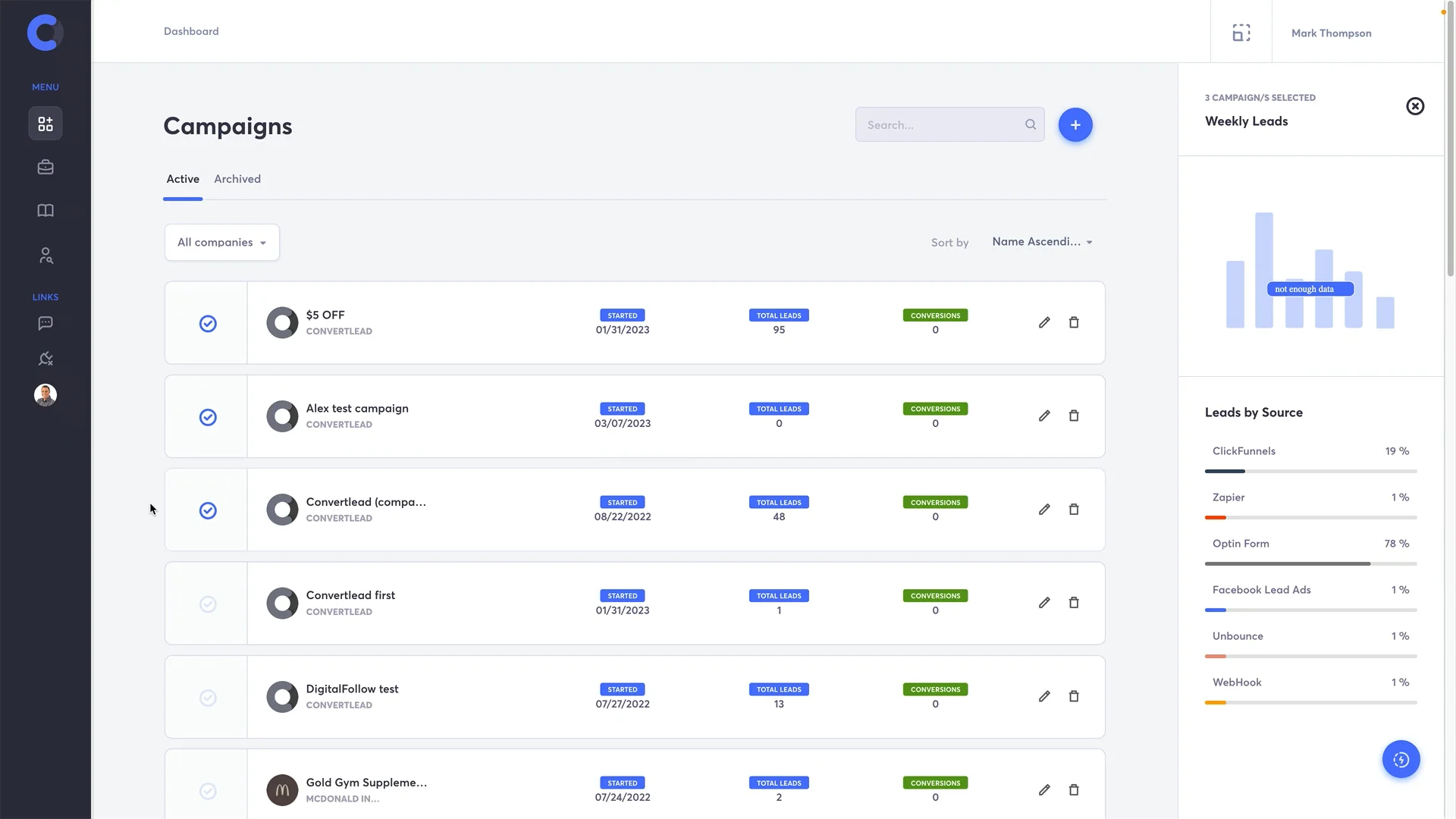Switch to the Archived tab
This screenshot has width=1456, height=819.
coord(237,179)
